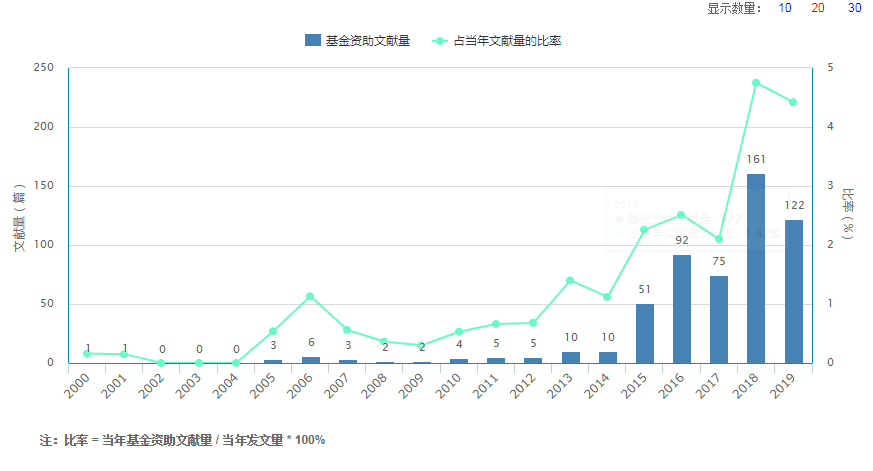Click the 2017 ratio line point
873x471 pixels.
(x=719, y=239)
